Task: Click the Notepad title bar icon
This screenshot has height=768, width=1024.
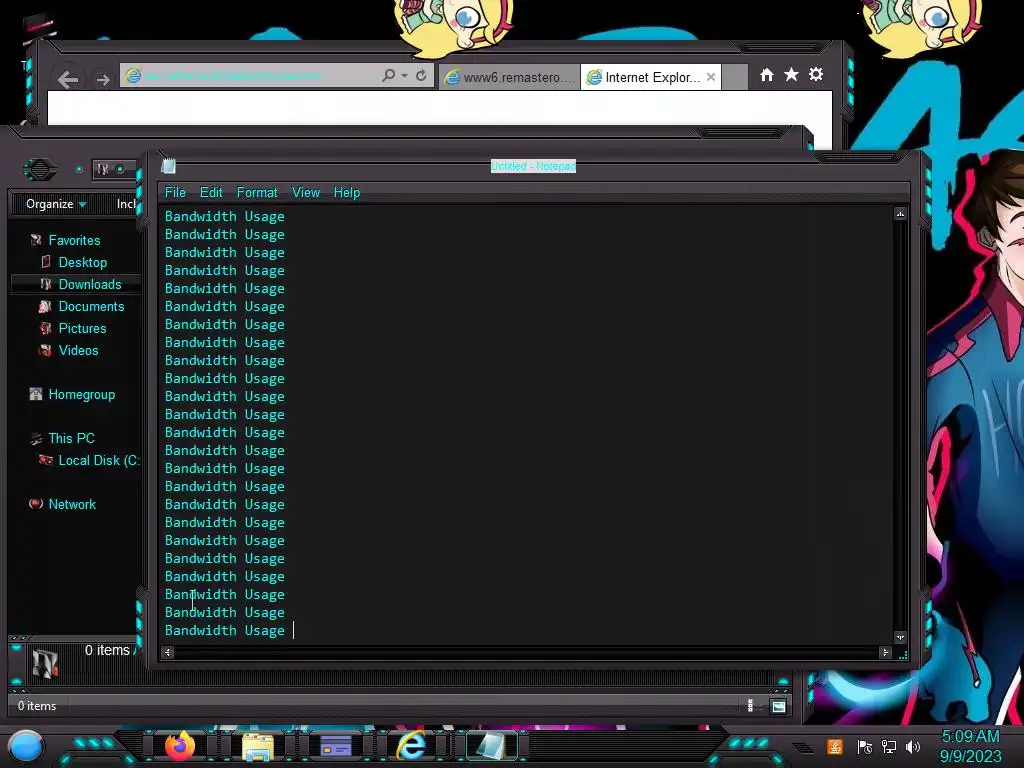Action: tap(168, 166)
